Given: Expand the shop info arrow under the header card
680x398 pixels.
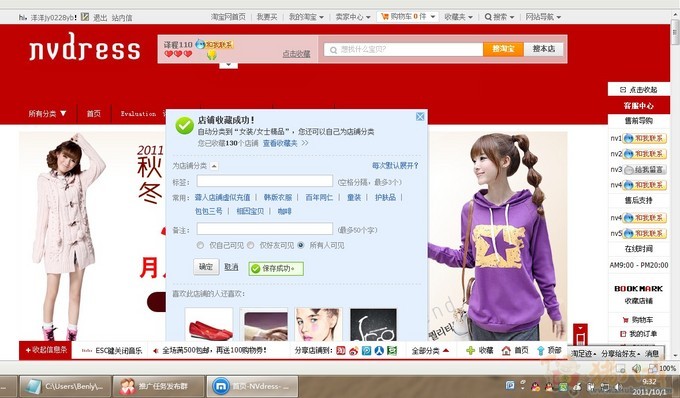Looking at the screenshot, I should [229, 65].
